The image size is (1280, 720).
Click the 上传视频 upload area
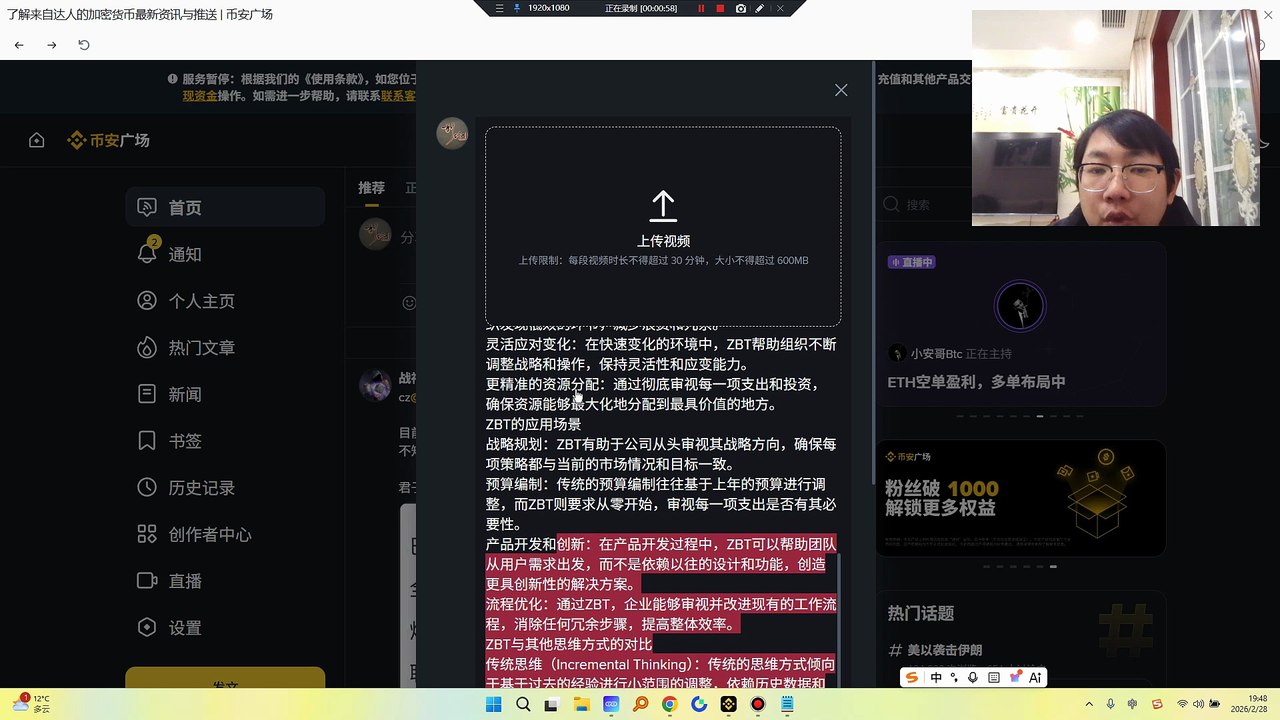tap(663, 226)
